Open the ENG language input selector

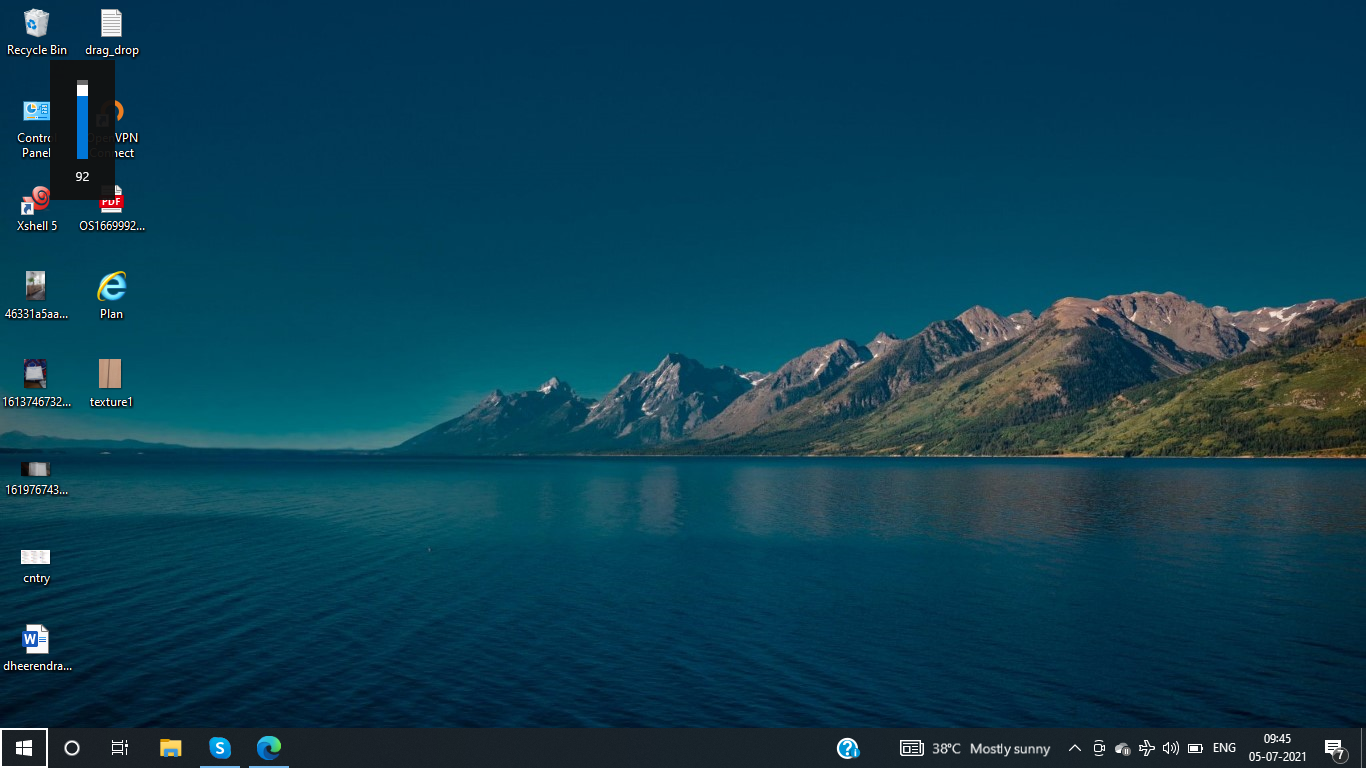1224,748
